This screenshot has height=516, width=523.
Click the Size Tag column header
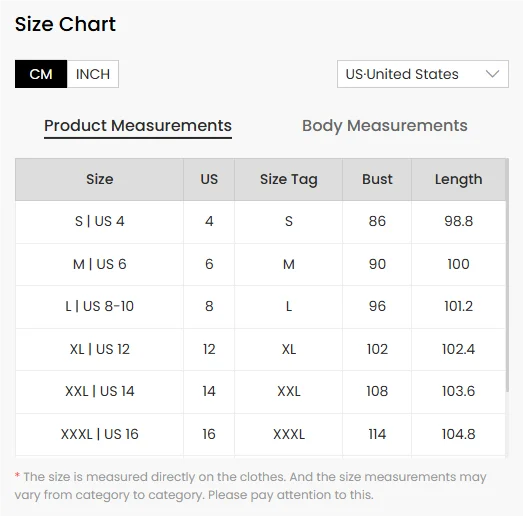point(289,179)
